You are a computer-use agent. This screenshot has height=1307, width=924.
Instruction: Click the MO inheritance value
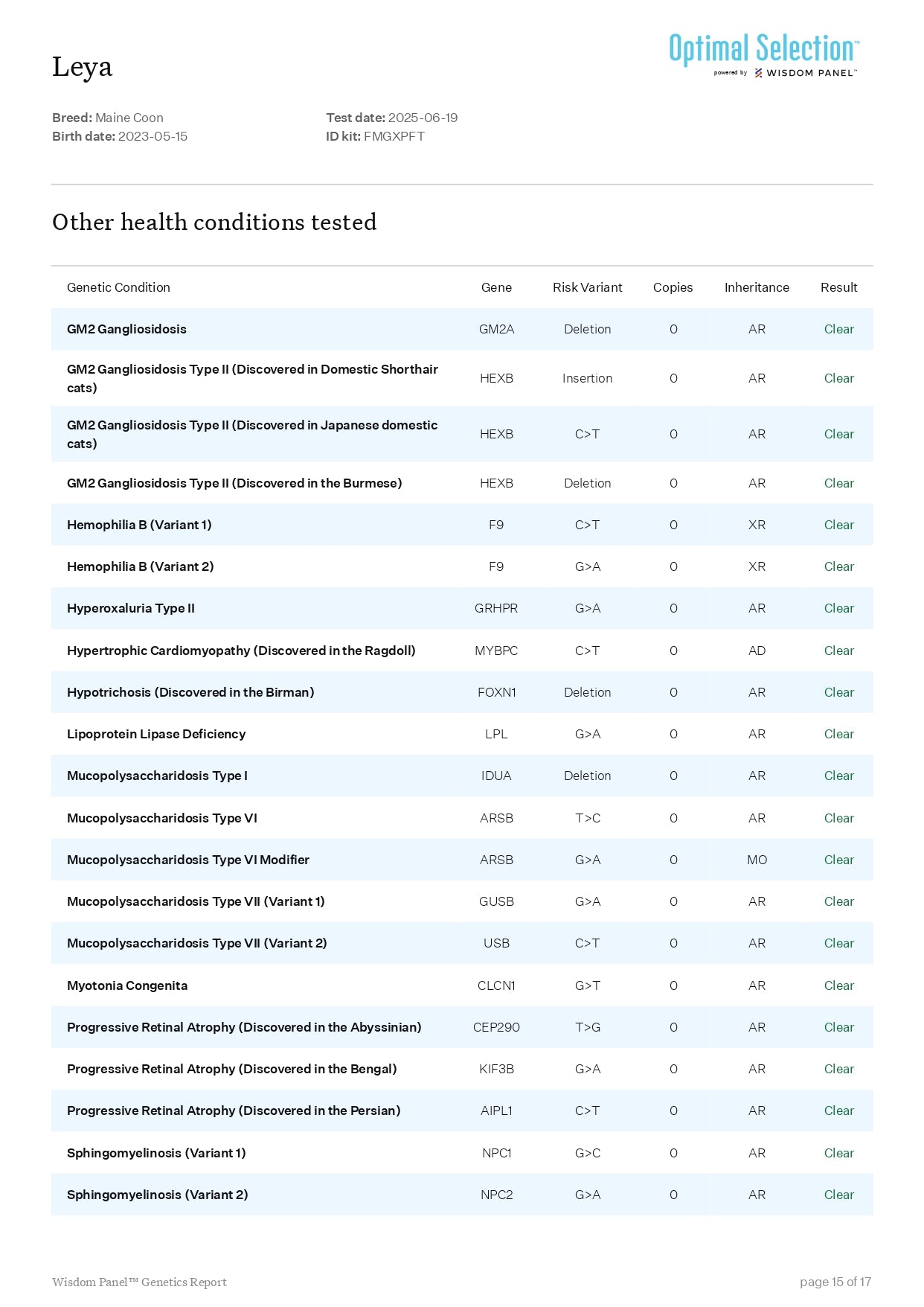coord(757,860)
